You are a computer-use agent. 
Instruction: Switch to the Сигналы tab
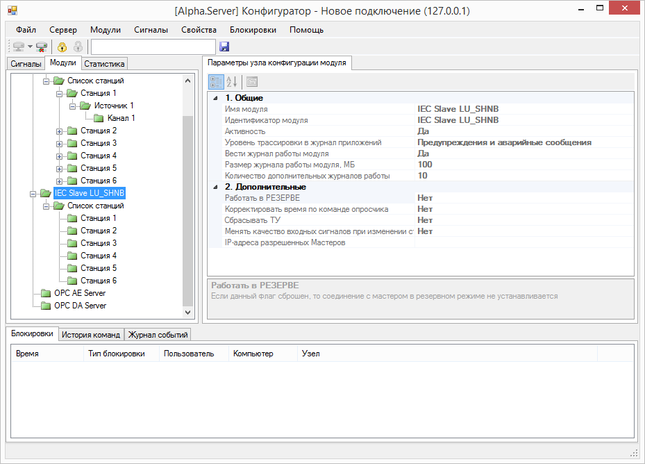pos(26,64)
